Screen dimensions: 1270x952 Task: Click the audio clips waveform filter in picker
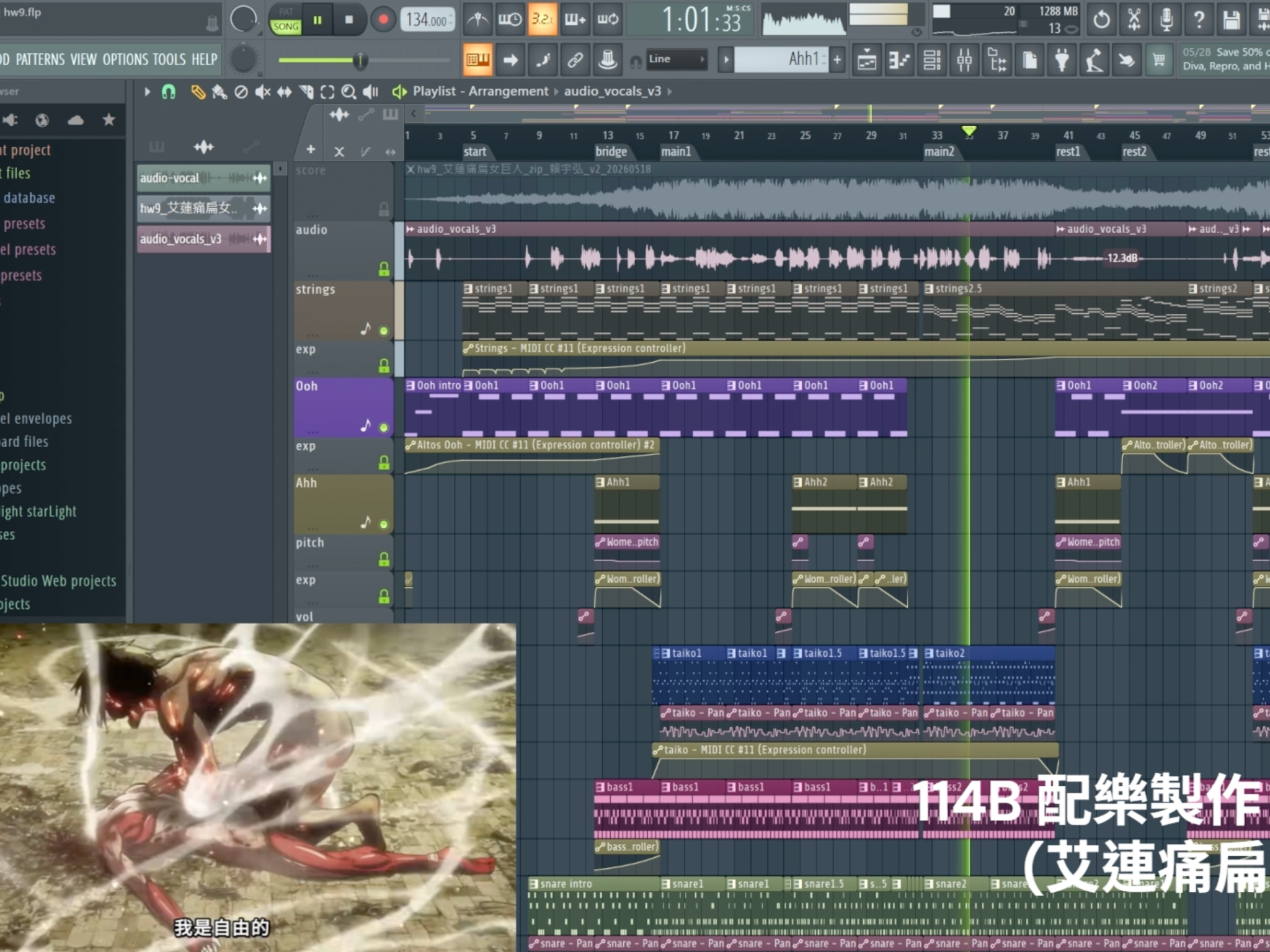pos(203,147)
